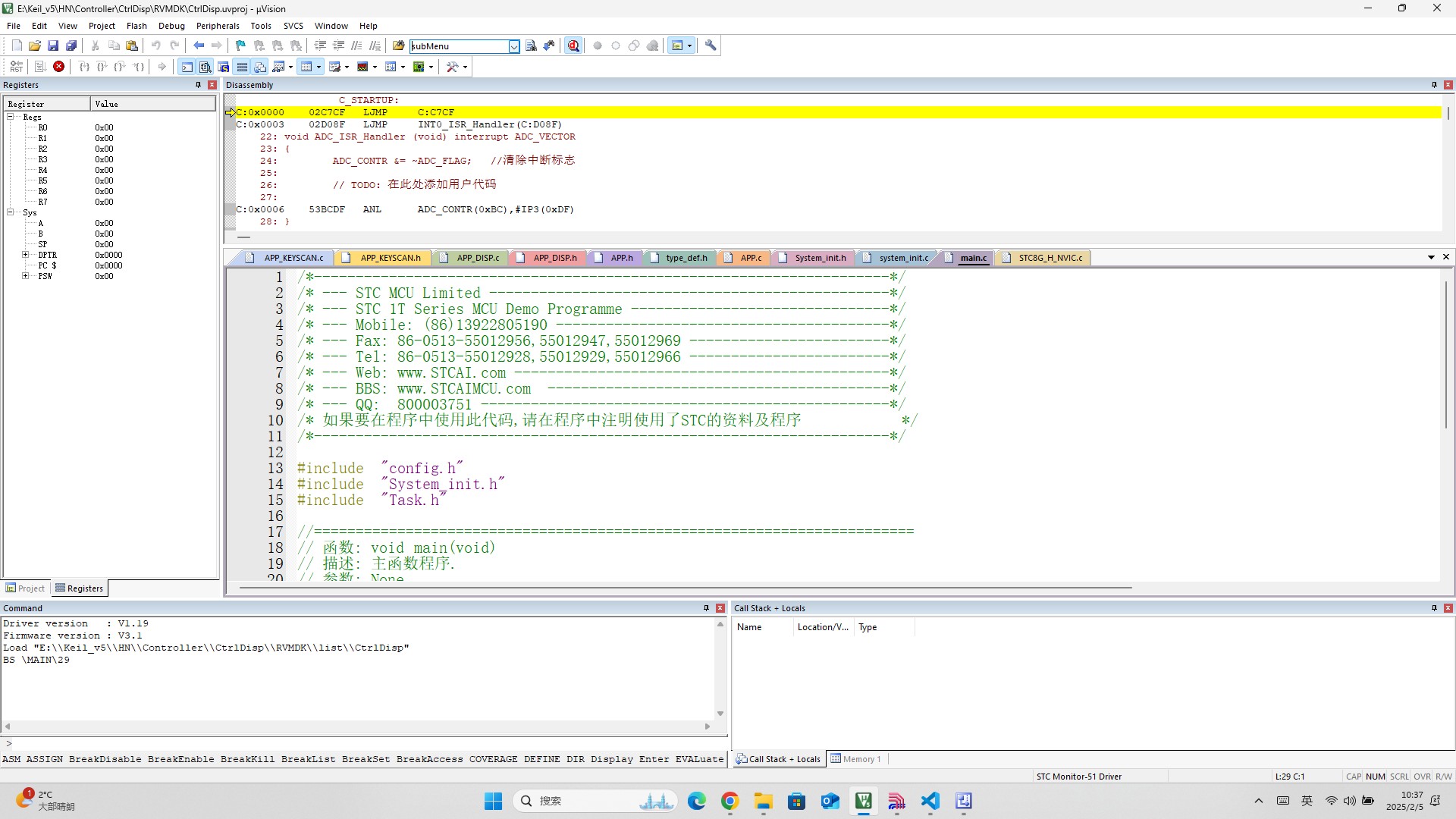The image size is (1456, 819).
Task: Click the Save All icon
Action: tap(71, 45)
